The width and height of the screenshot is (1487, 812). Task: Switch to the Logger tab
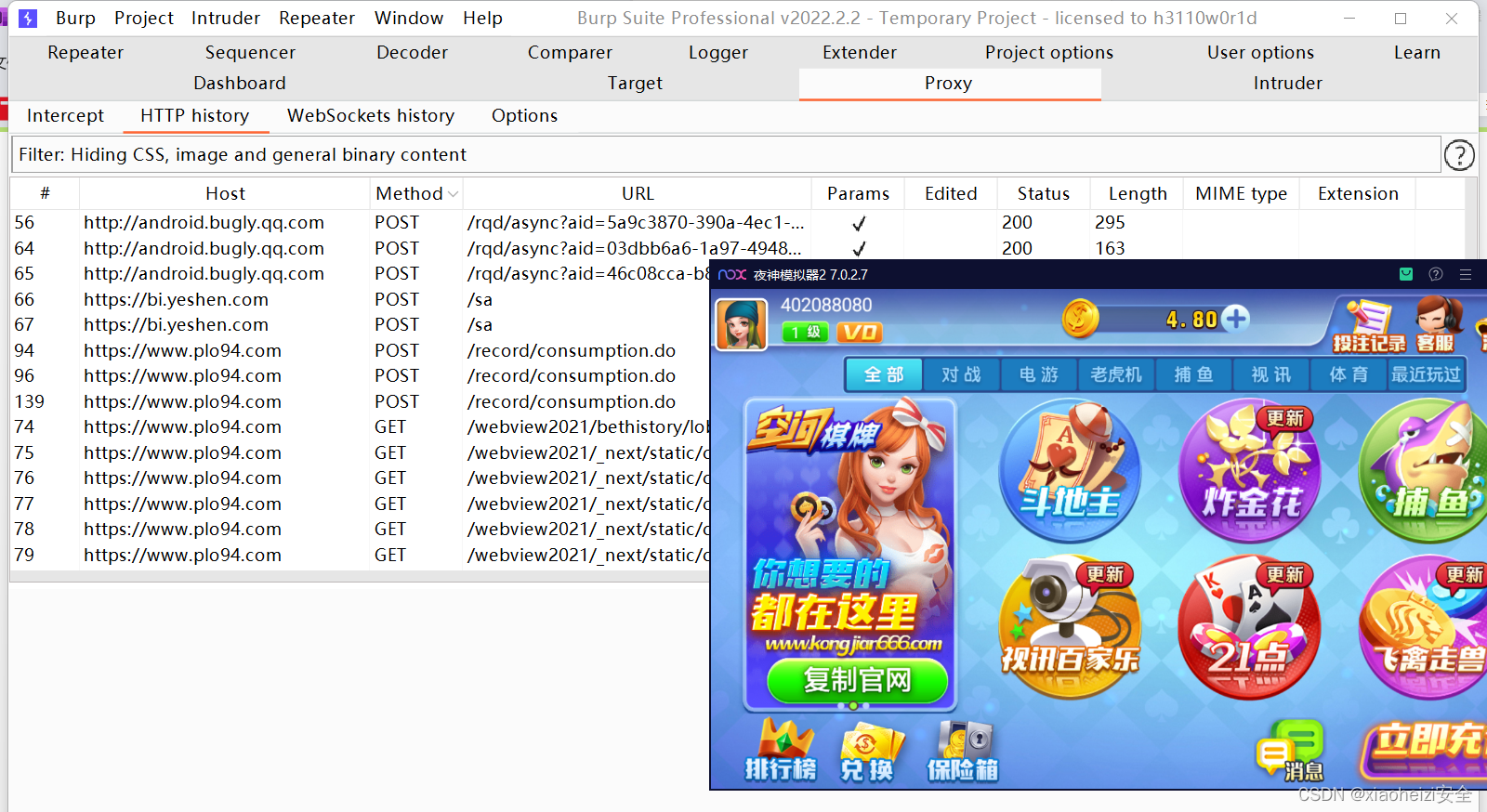[x=718, y=53]
